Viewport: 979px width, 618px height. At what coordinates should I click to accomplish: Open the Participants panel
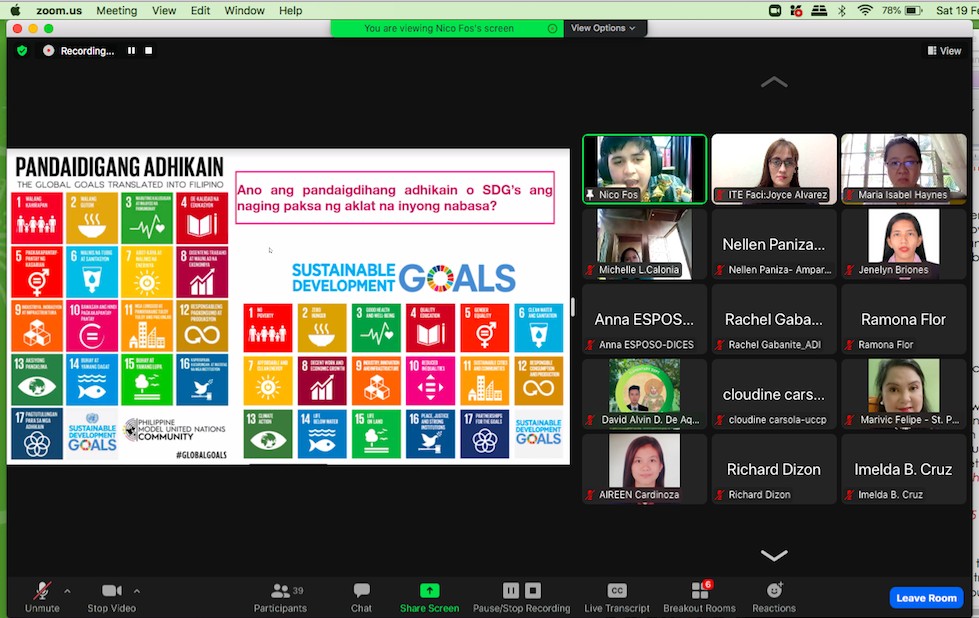(x=280, y=597)
